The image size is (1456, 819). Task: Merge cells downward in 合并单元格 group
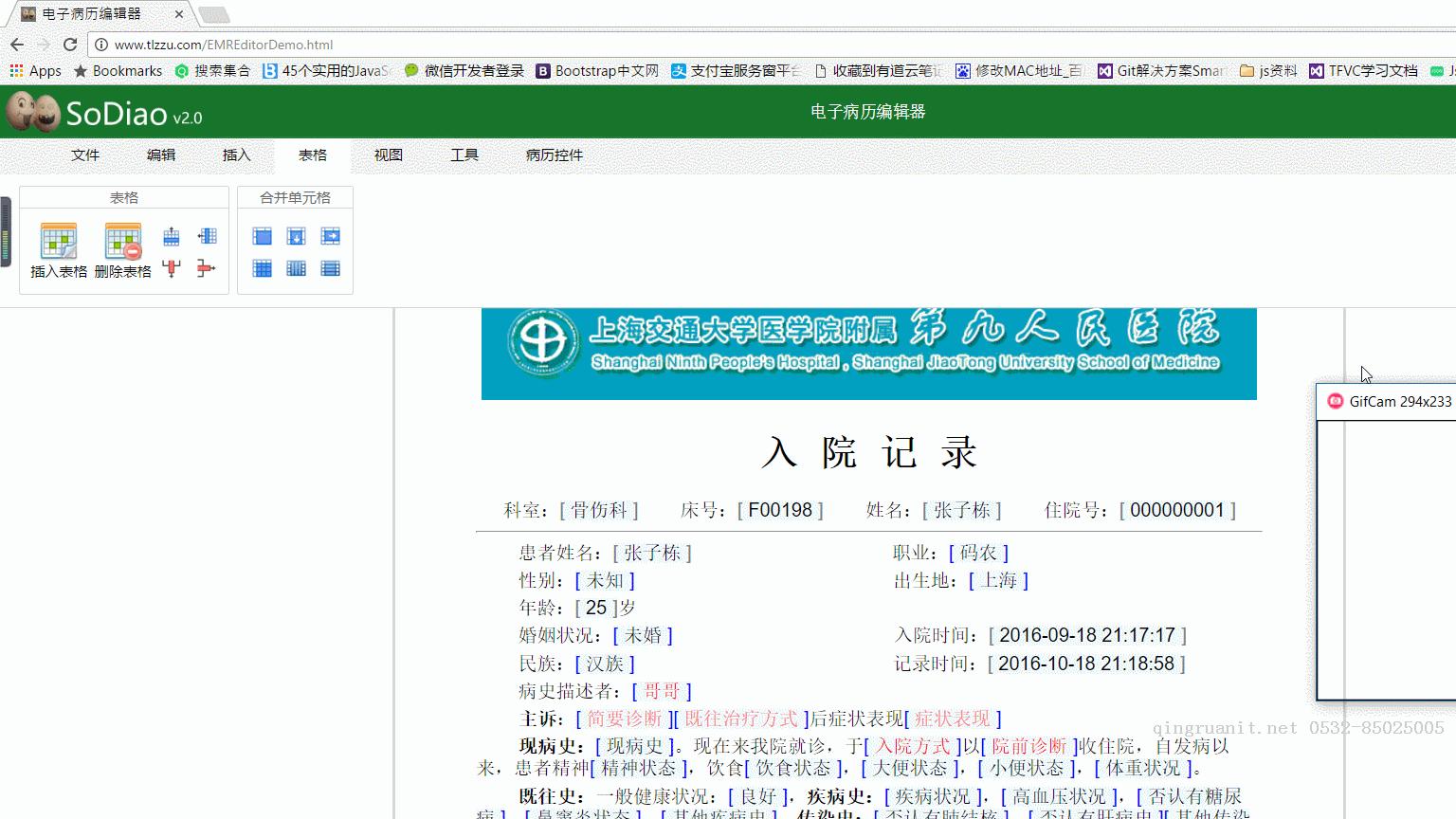[x=297, y=236]
